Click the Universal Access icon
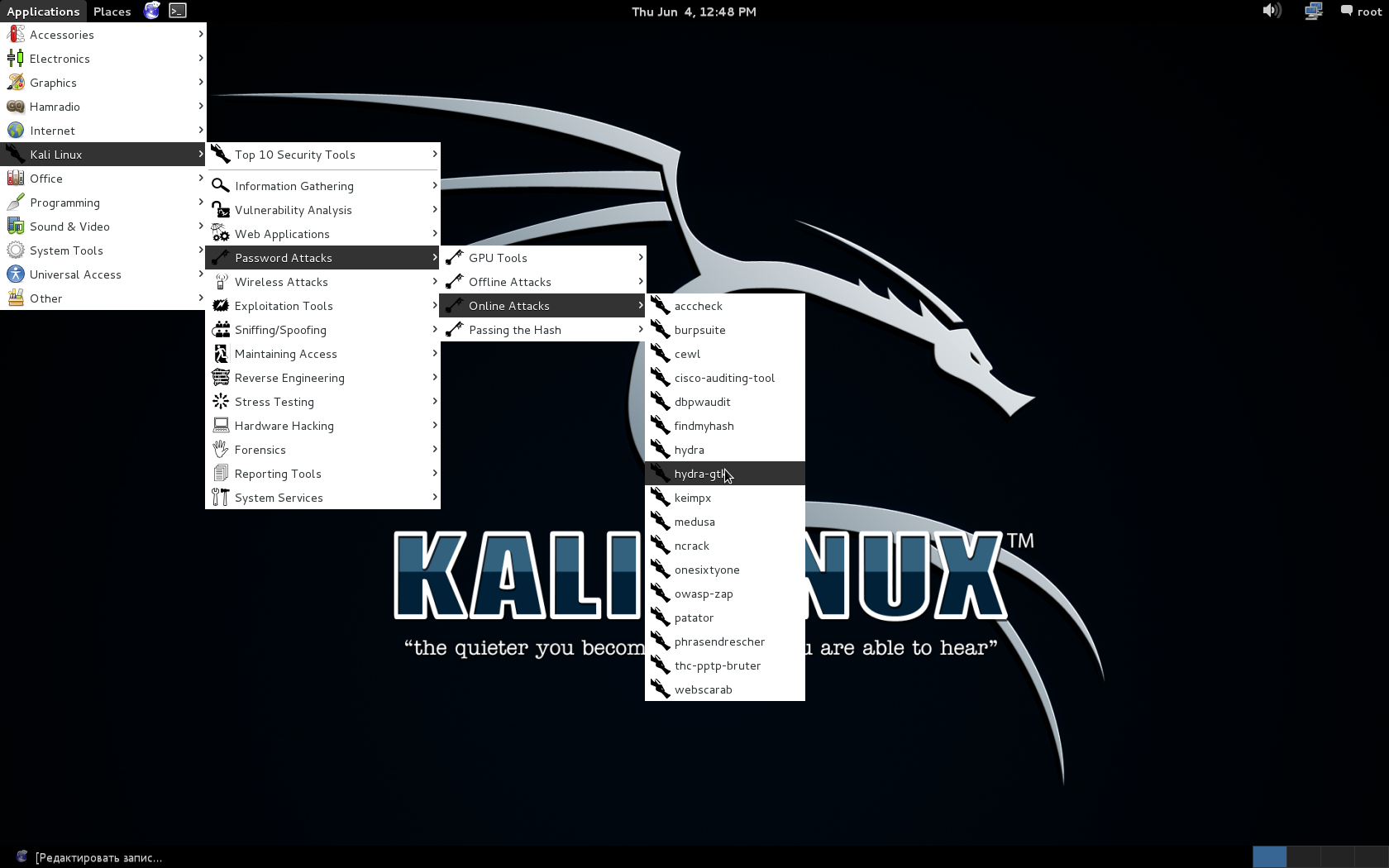 tap(16, 274)
